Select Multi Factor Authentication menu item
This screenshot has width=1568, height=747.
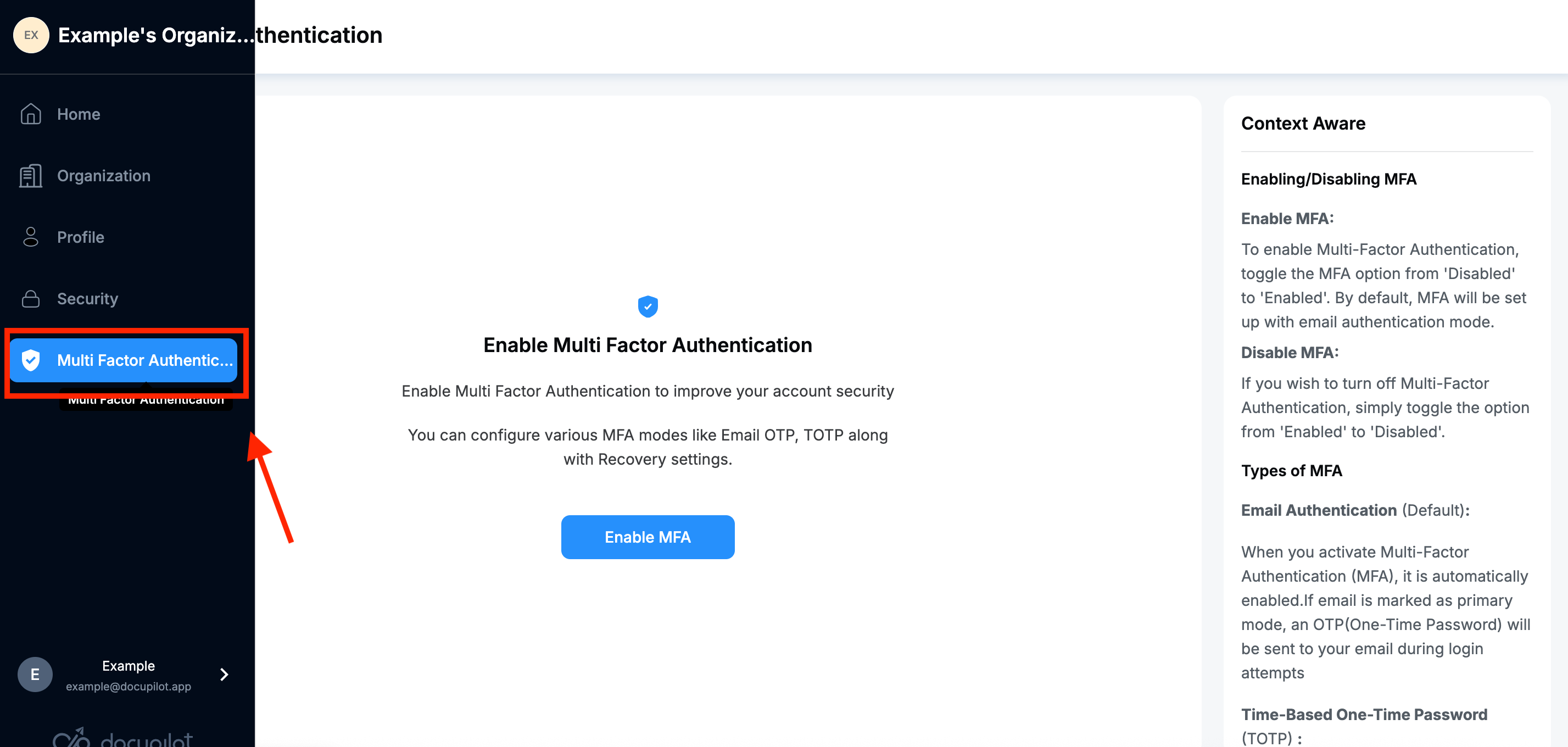click(144, 360)
